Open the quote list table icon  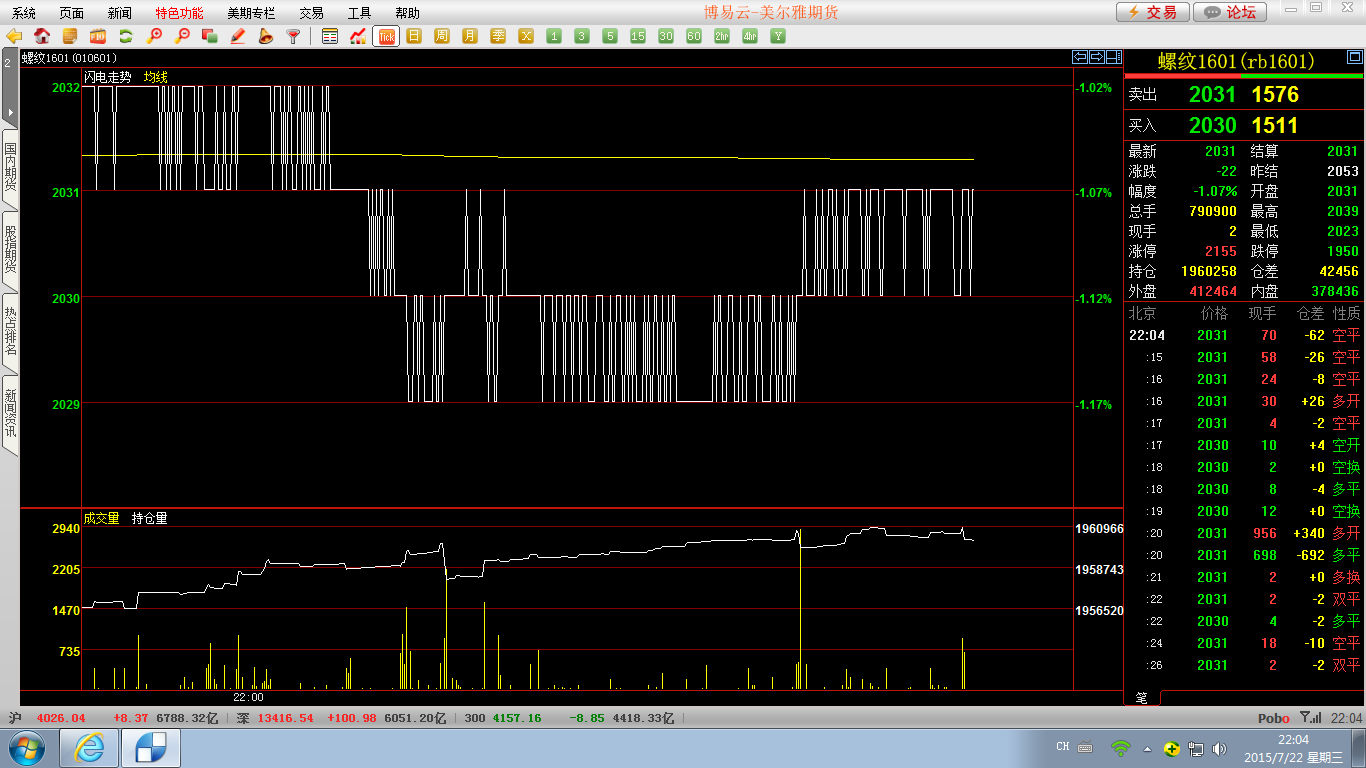tap(330, 36)
